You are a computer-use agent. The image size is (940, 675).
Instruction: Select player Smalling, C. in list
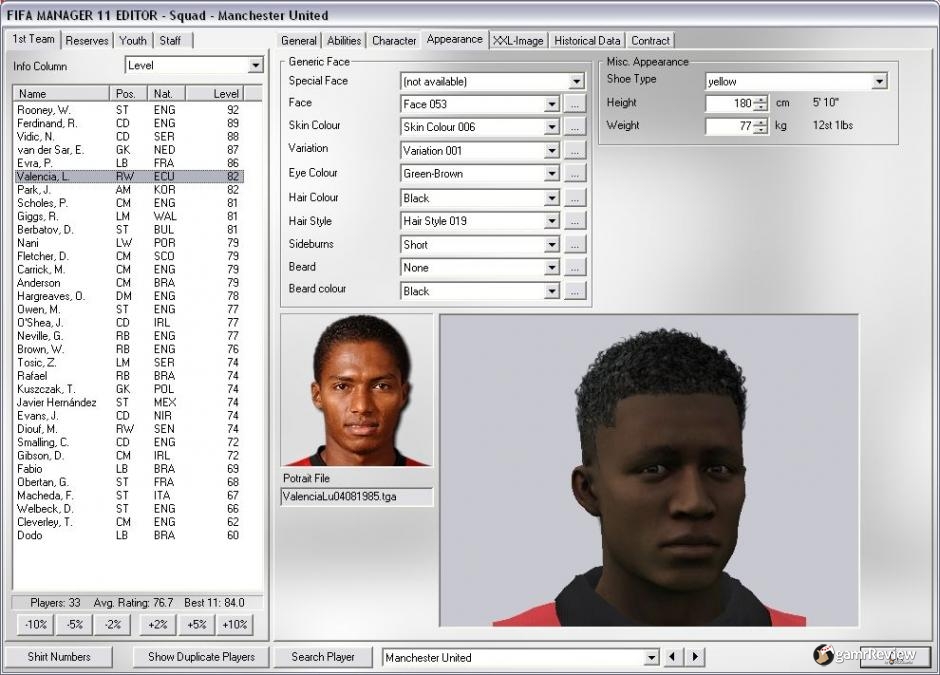[x=129, y=442]
